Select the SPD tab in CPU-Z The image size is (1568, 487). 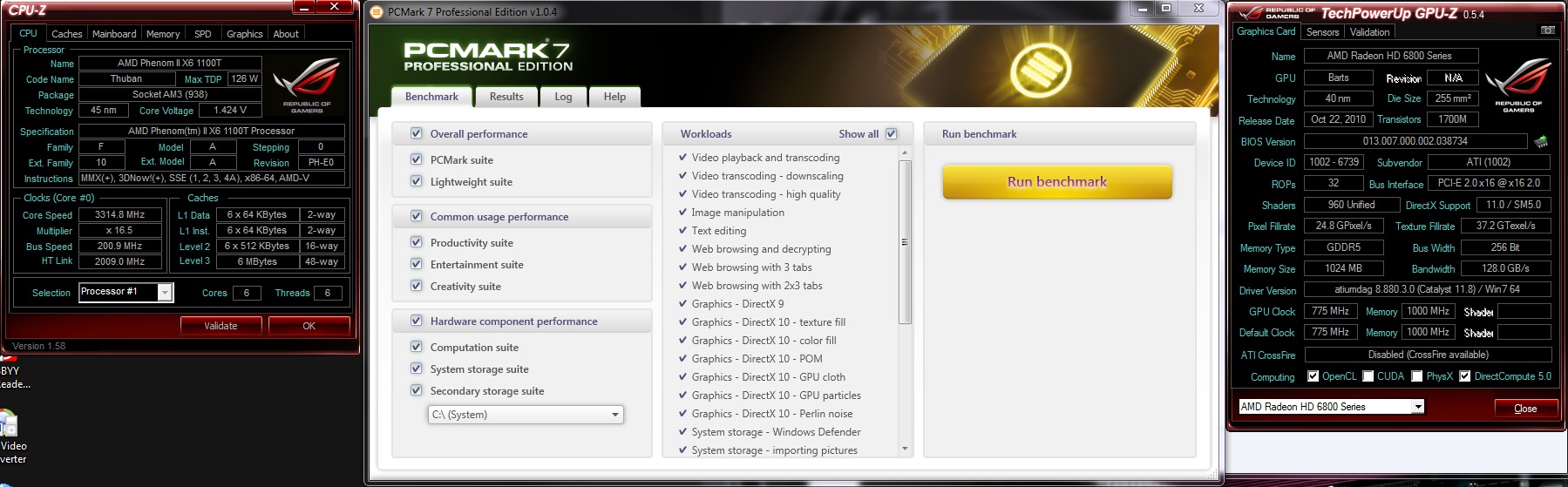(x=203, y=34)
